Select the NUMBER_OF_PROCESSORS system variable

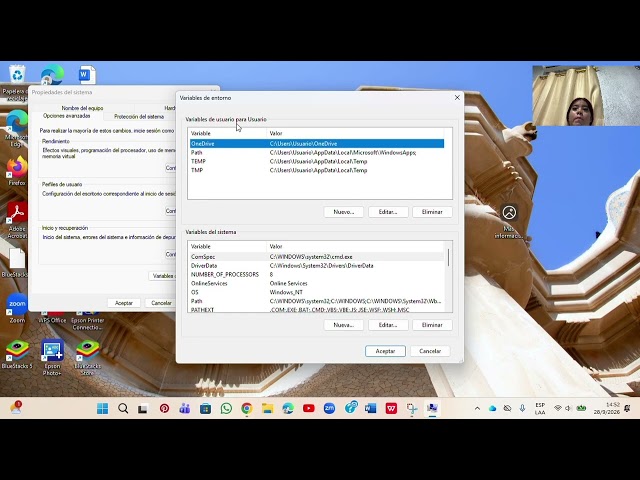(x=317, y=275)
